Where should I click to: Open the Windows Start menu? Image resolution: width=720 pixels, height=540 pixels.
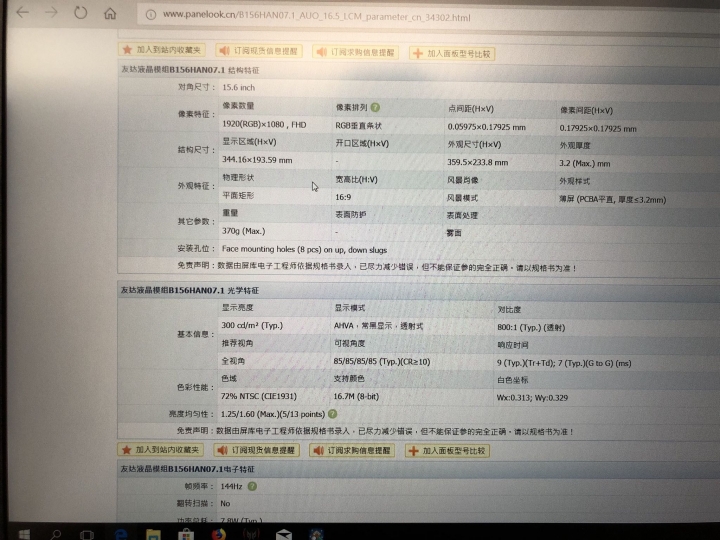(x=24, y=534)
